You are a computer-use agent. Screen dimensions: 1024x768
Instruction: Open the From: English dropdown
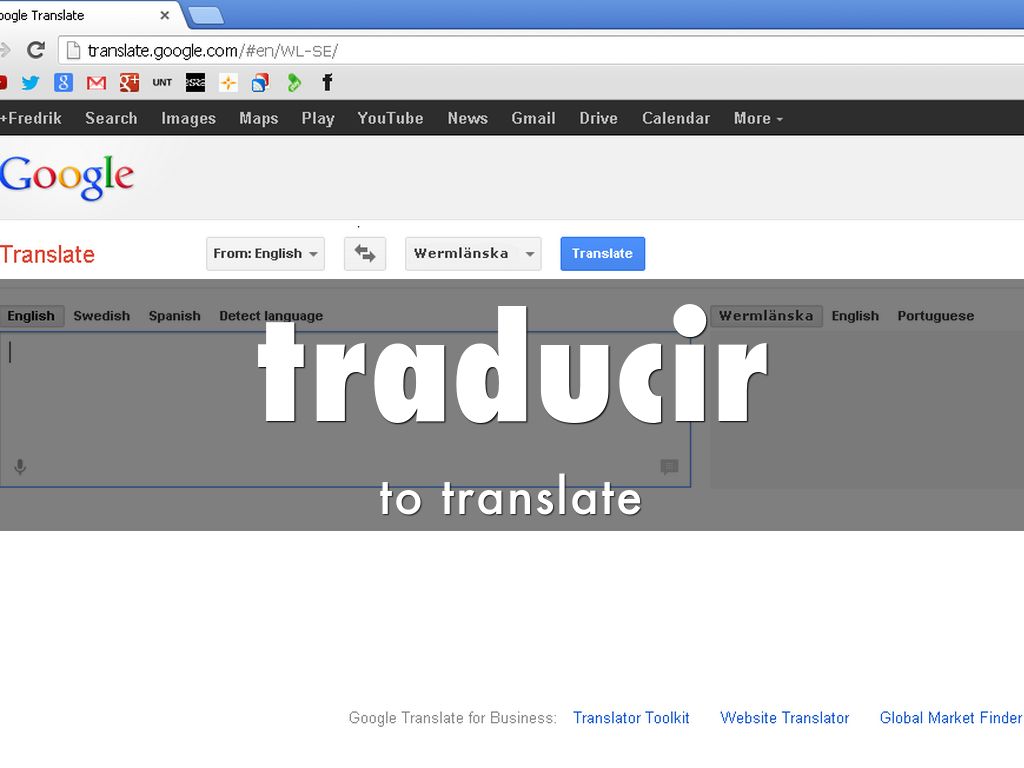(x=266, y=254)
